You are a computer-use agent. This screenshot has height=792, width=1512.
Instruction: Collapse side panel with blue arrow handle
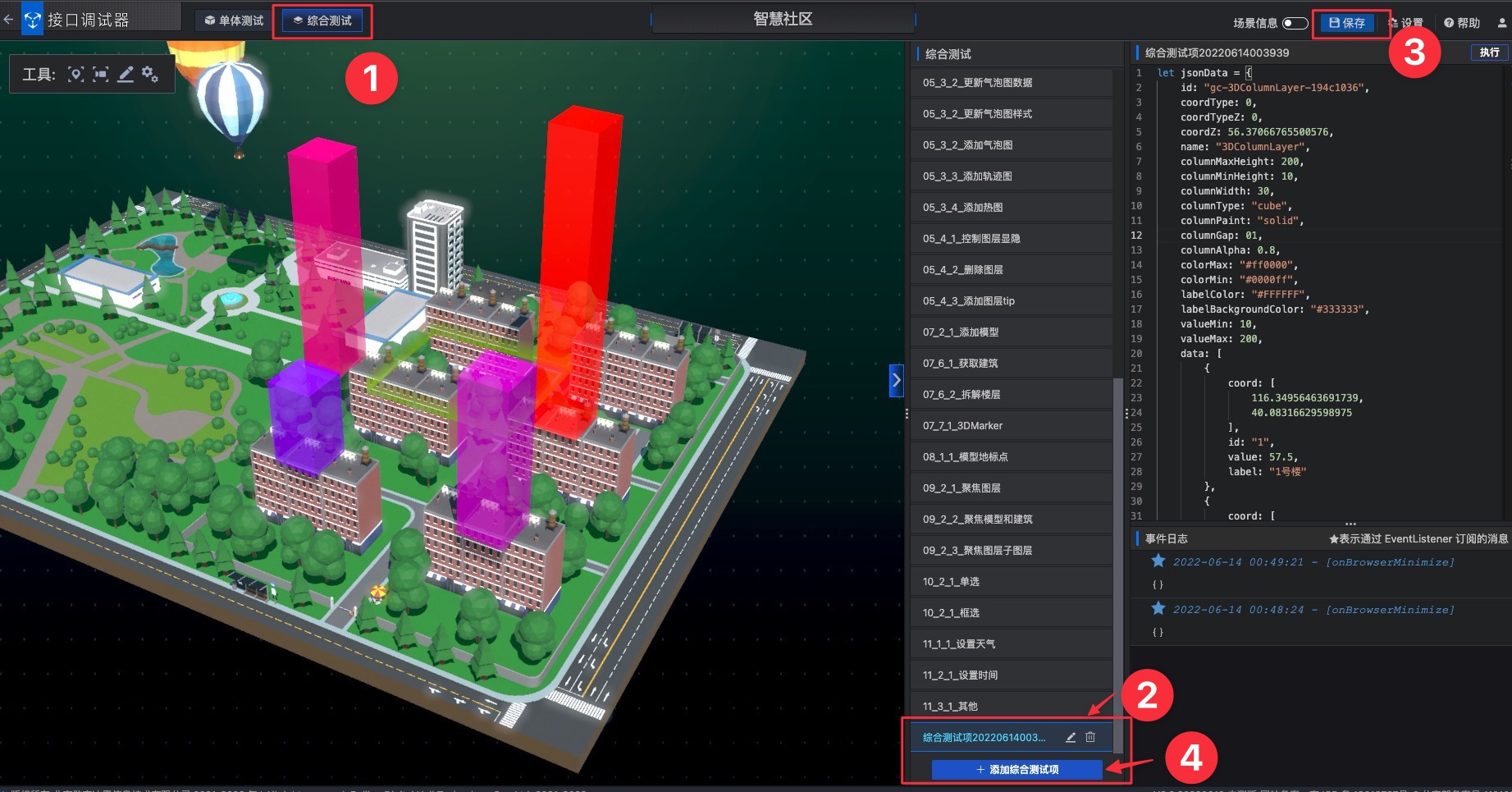[x=897, y=381]
